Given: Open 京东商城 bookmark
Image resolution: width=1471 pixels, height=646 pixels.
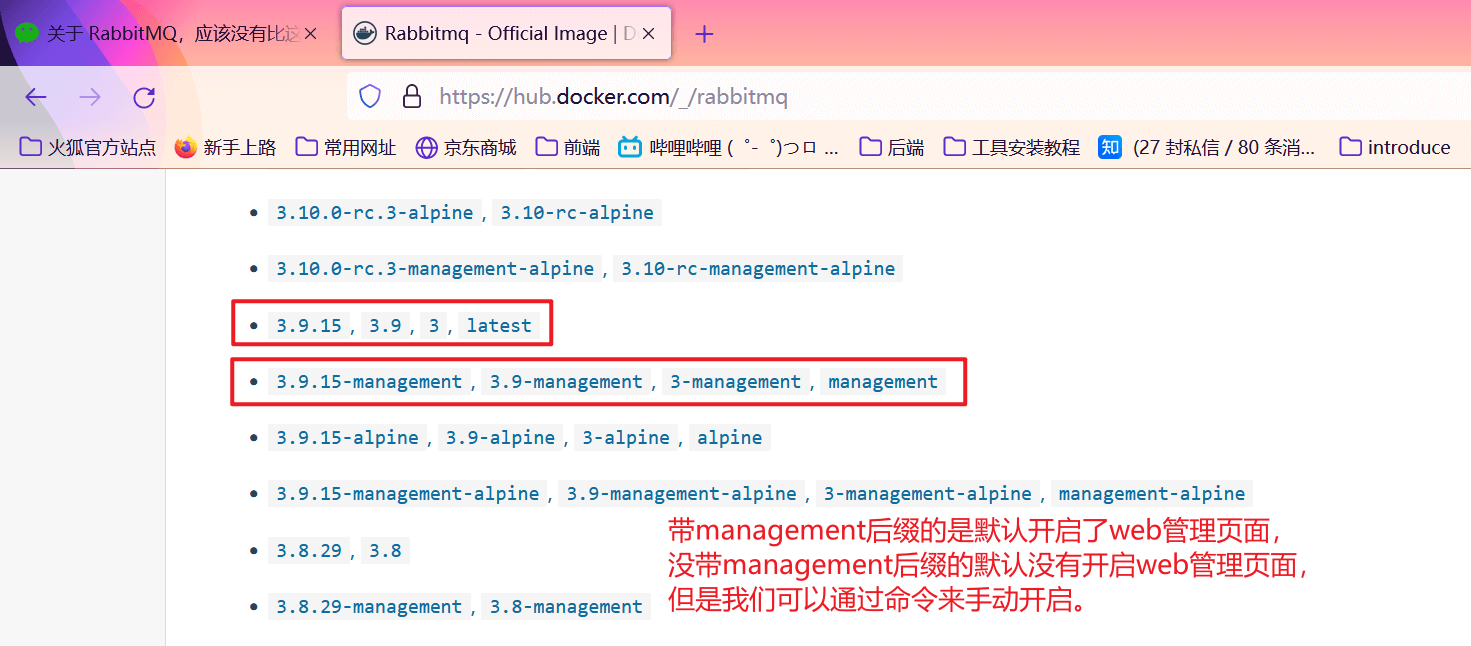Looking at the screenshot, I should click(x=466, y=147).
